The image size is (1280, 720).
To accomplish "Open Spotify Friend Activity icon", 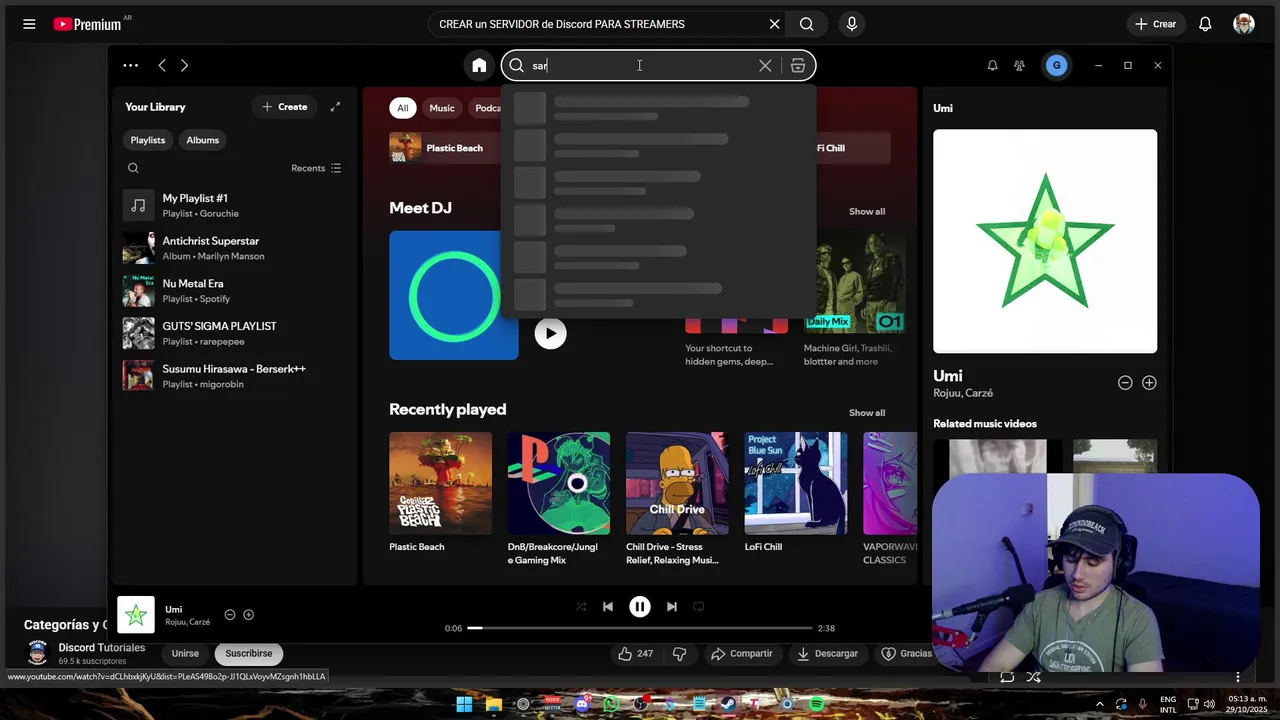I will 1019,65.
